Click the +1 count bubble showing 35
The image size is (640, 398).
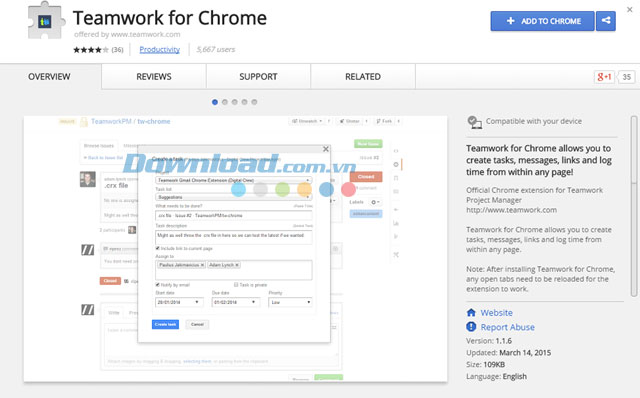pos(627,77)
